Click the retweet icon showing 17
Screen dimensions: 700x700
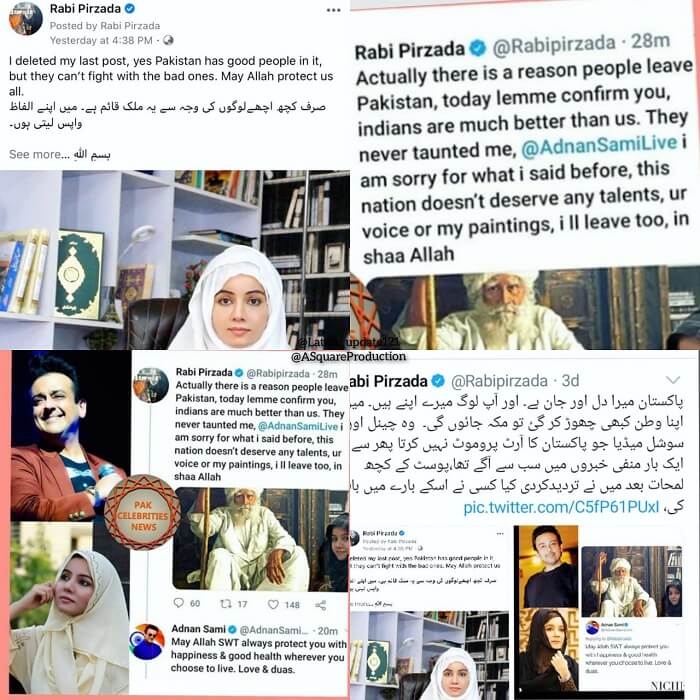pos(226,604)
